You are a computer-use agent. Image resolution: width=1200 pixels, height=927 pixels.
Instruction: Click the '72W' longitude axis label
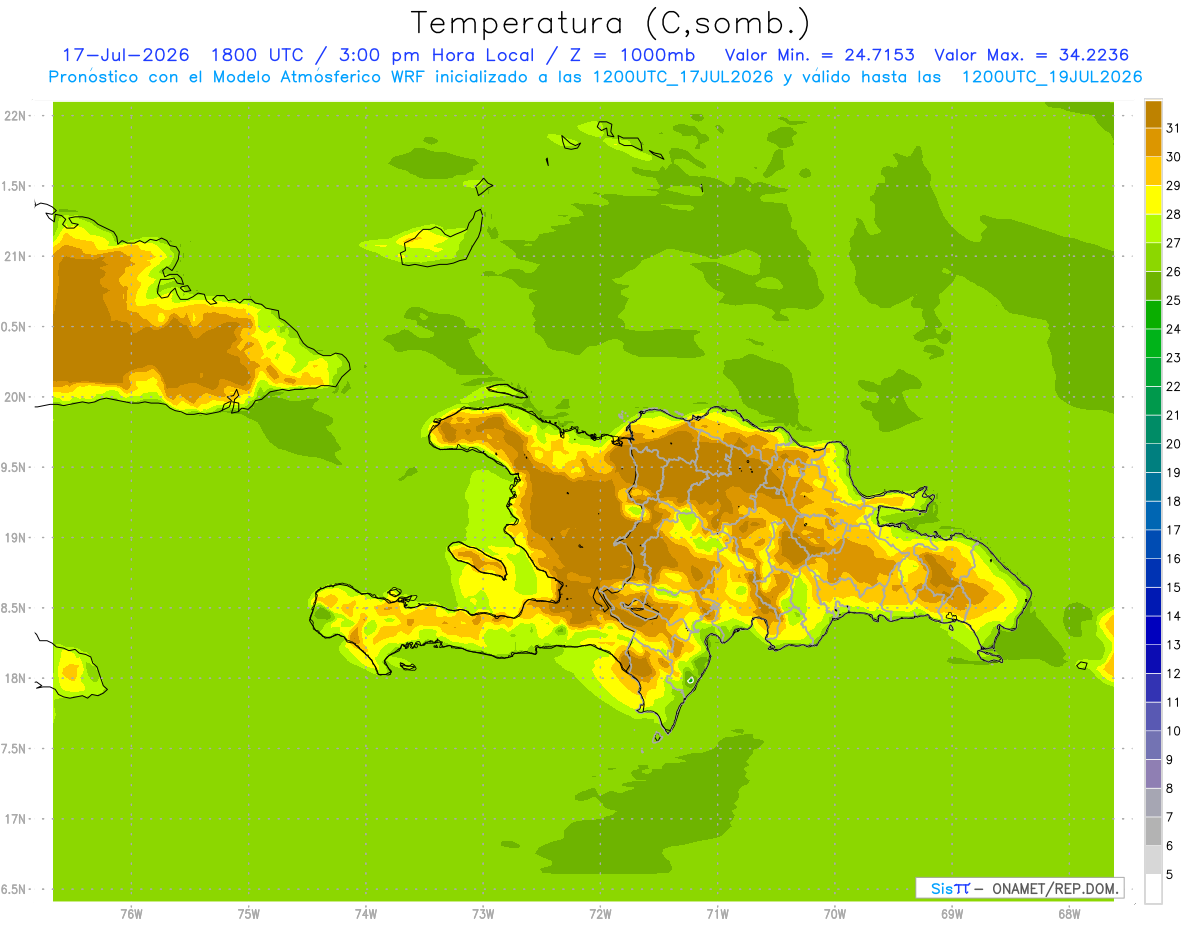coord(600,913)
